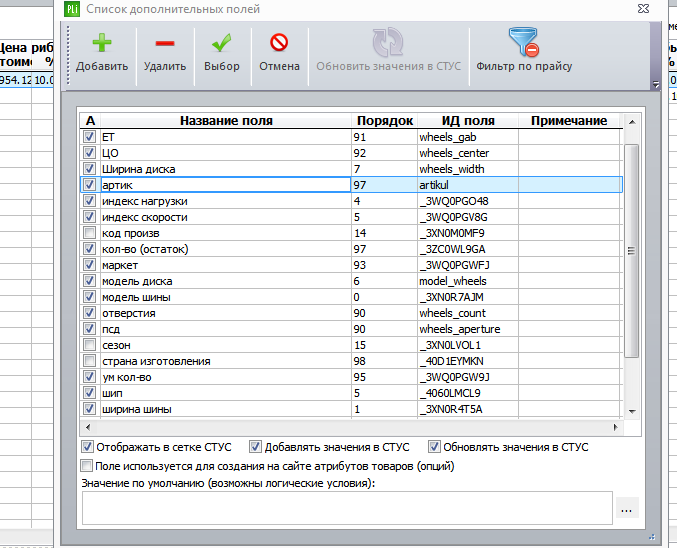This screenshot has height=548, width=677.
Task: Click the red minus Удалить icon
Action: point(165,43)
